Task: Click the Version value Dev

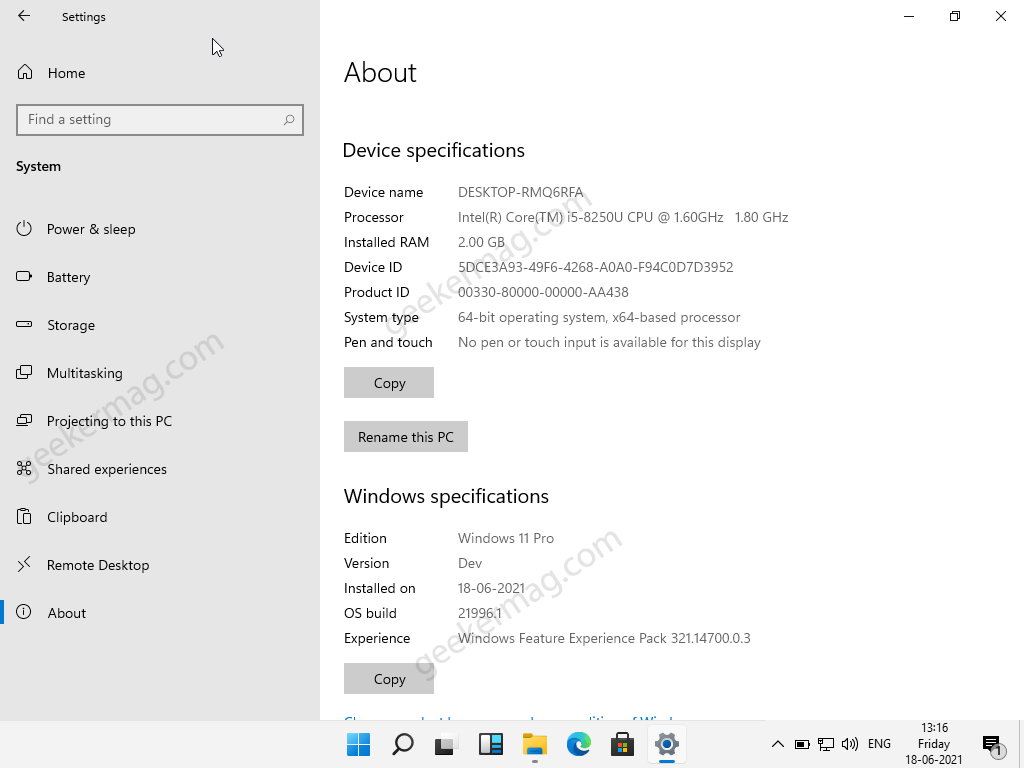Action: click(x=470, y=563)
